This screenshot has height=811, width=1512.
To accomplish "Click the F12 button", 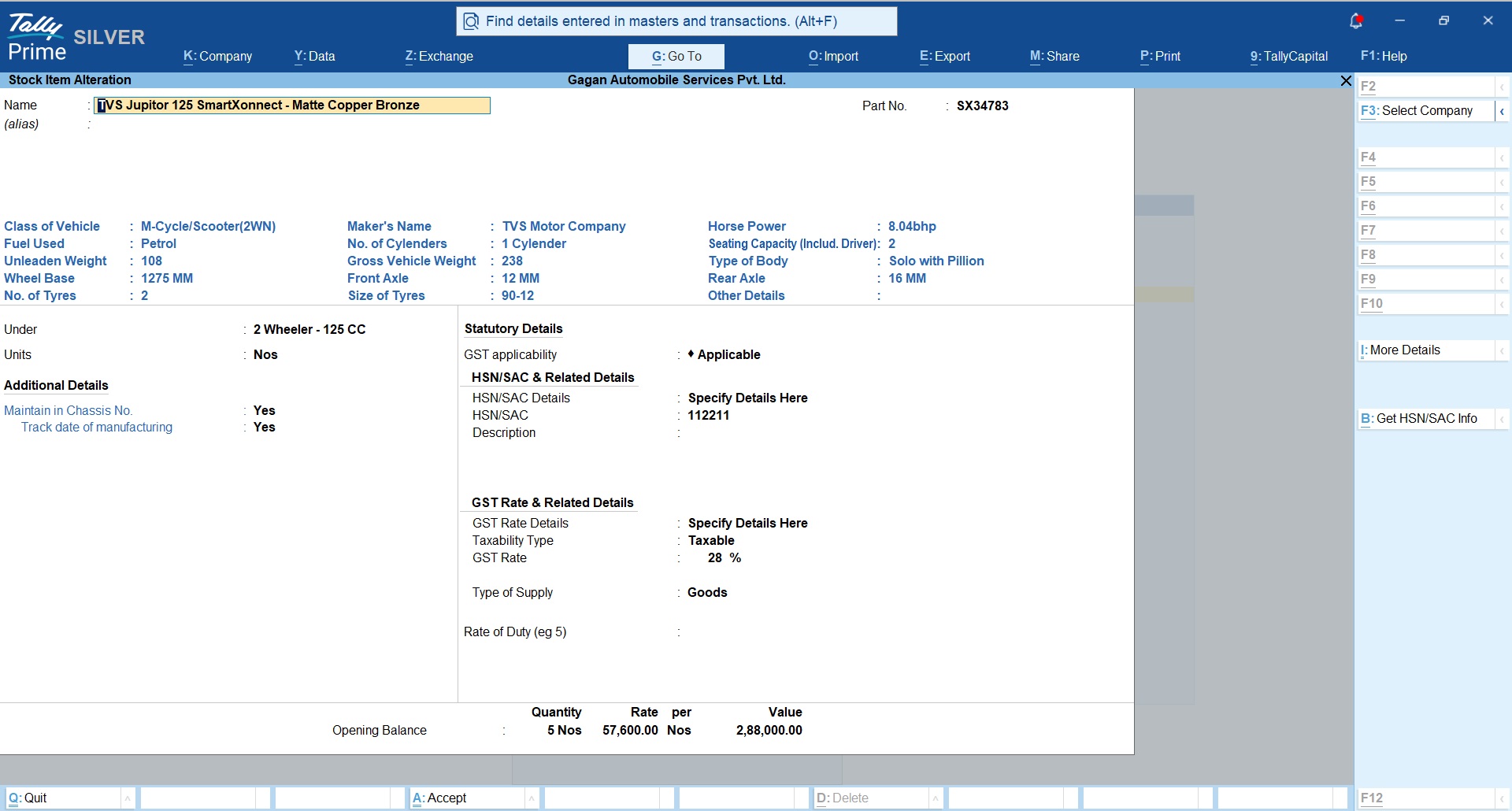I will tap(1425, 798).
